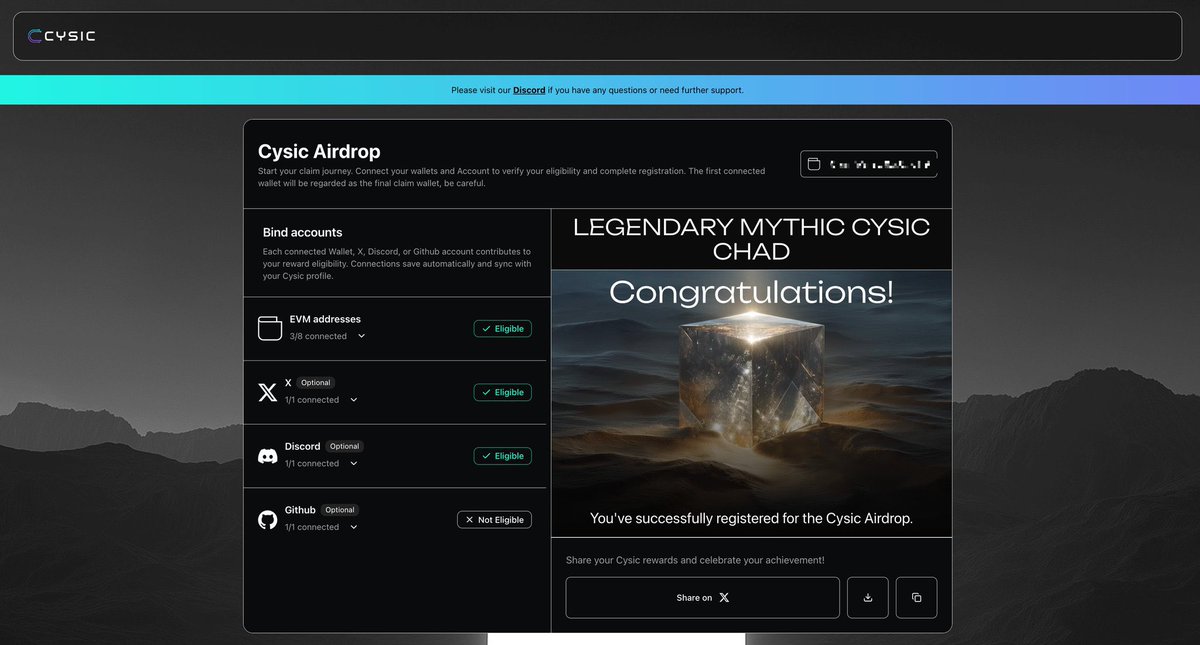Viewport: 1200px width, 645px height.
Task: Click the Eligible badge for Discord
Action: [502, 456]
